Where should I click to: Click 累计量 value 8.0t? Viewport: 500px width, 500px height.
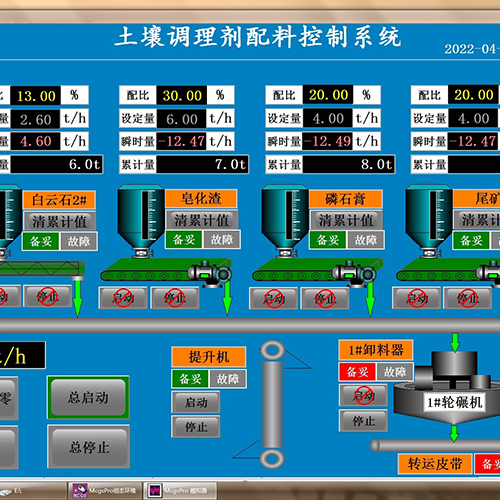(349, 164)
